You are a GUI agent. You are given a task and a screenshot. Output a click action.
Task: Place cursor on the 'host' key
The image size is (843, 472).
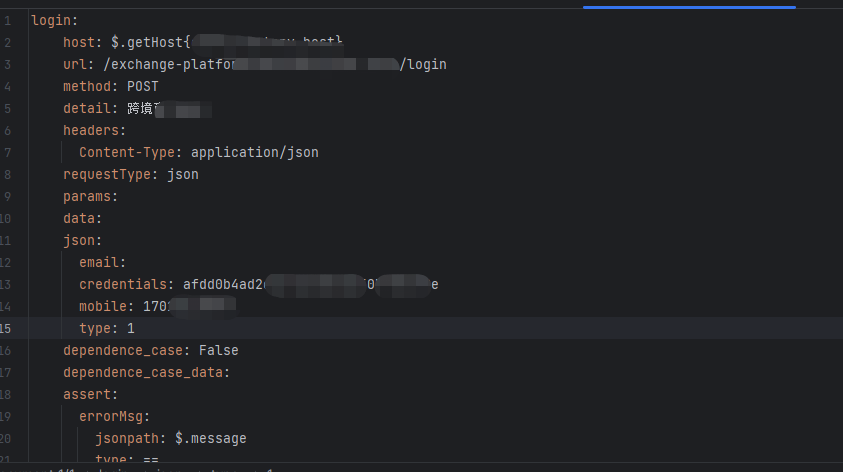(x=78, y=42)
